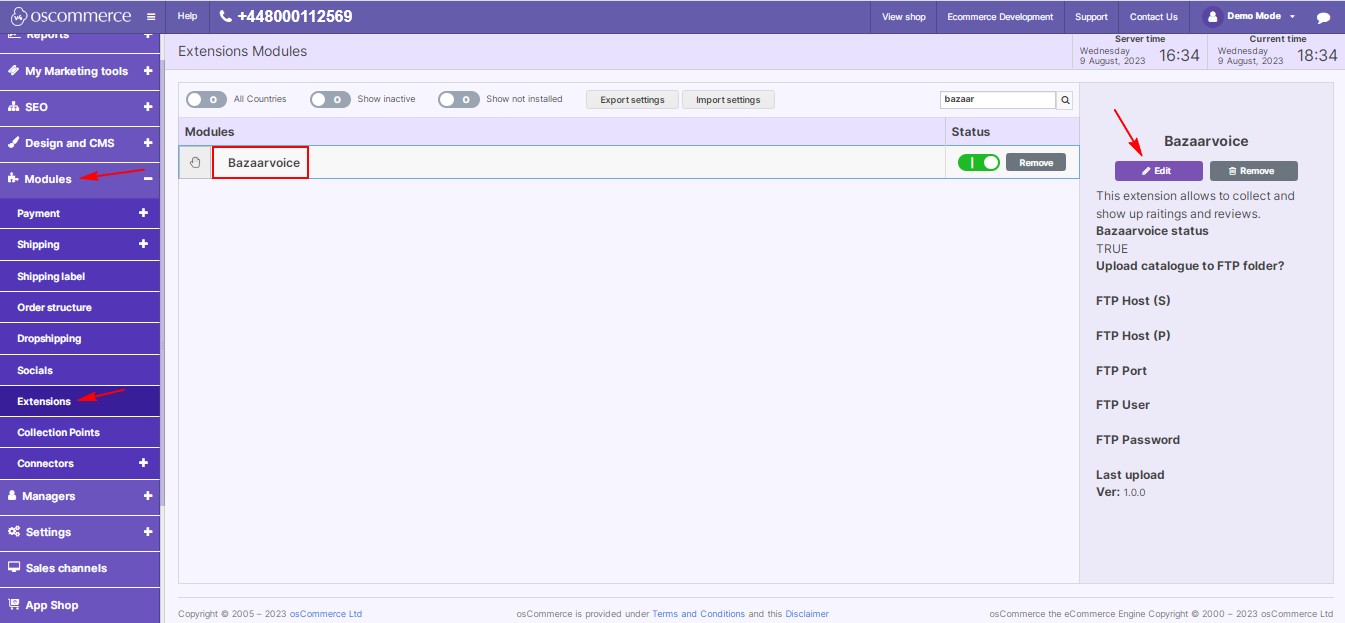The width and height of the screenshot is (1345, 623).
Task: Expand the SEO menu plus sign
Action: click(x=148, y=107)
